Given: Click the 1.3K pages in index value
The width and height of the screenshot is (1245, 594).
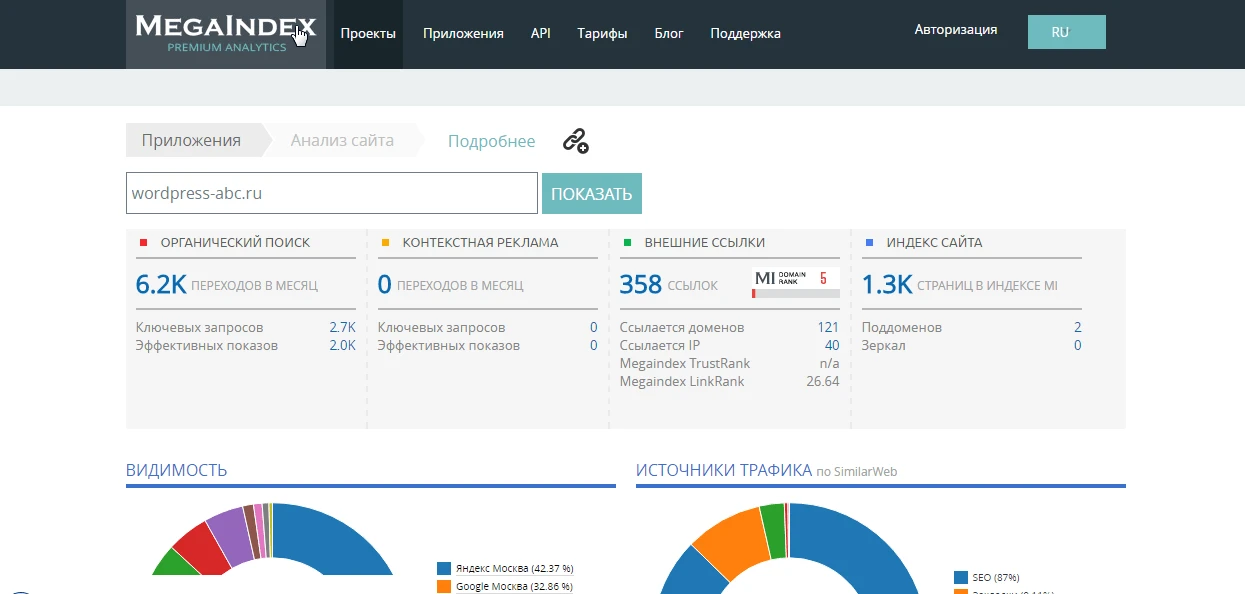Looking at the screenshot, I should pos(887,285).
